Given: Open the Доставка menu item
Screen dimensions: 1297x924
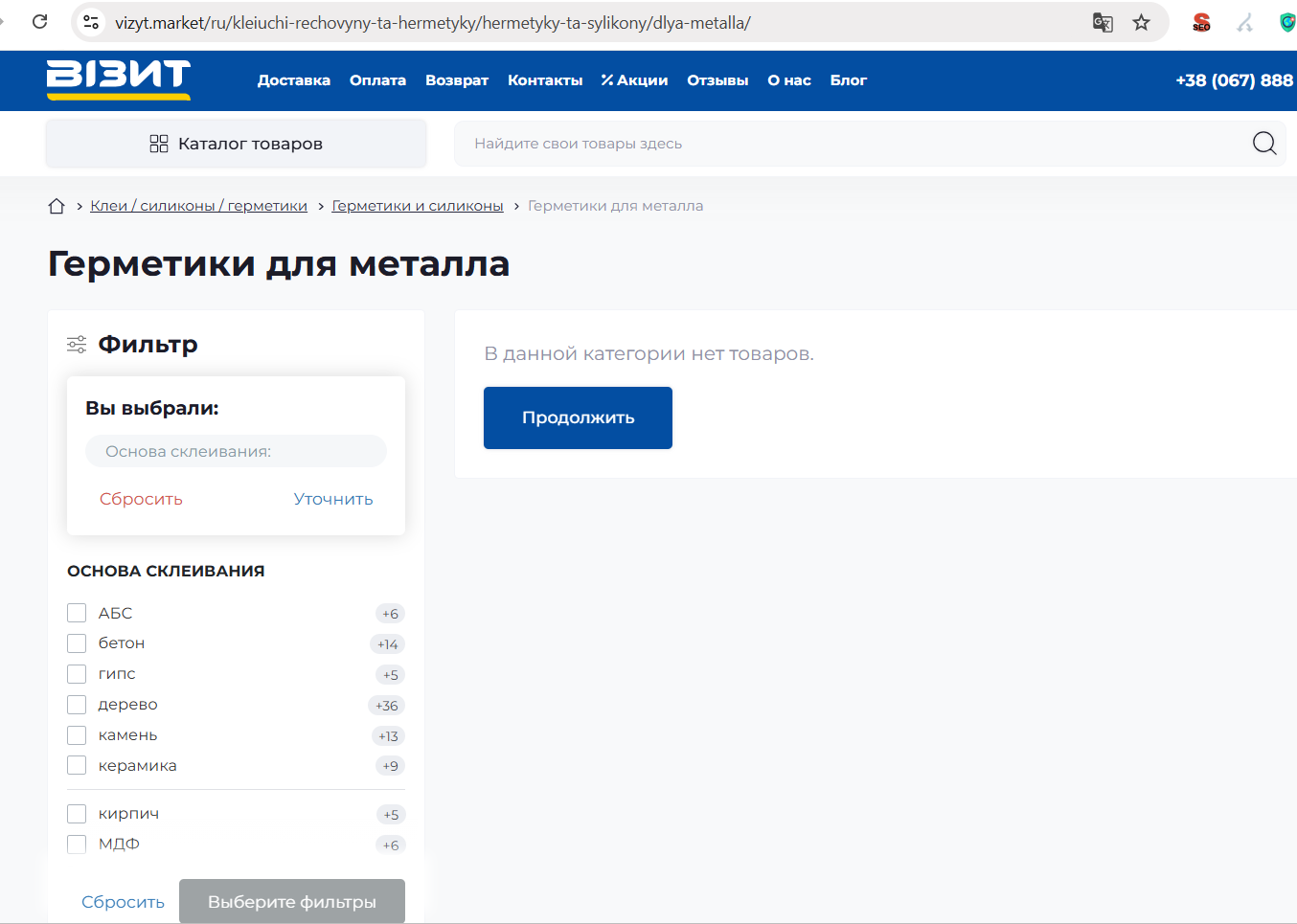Looking at the screenshot, I should [x=294, y=80].
